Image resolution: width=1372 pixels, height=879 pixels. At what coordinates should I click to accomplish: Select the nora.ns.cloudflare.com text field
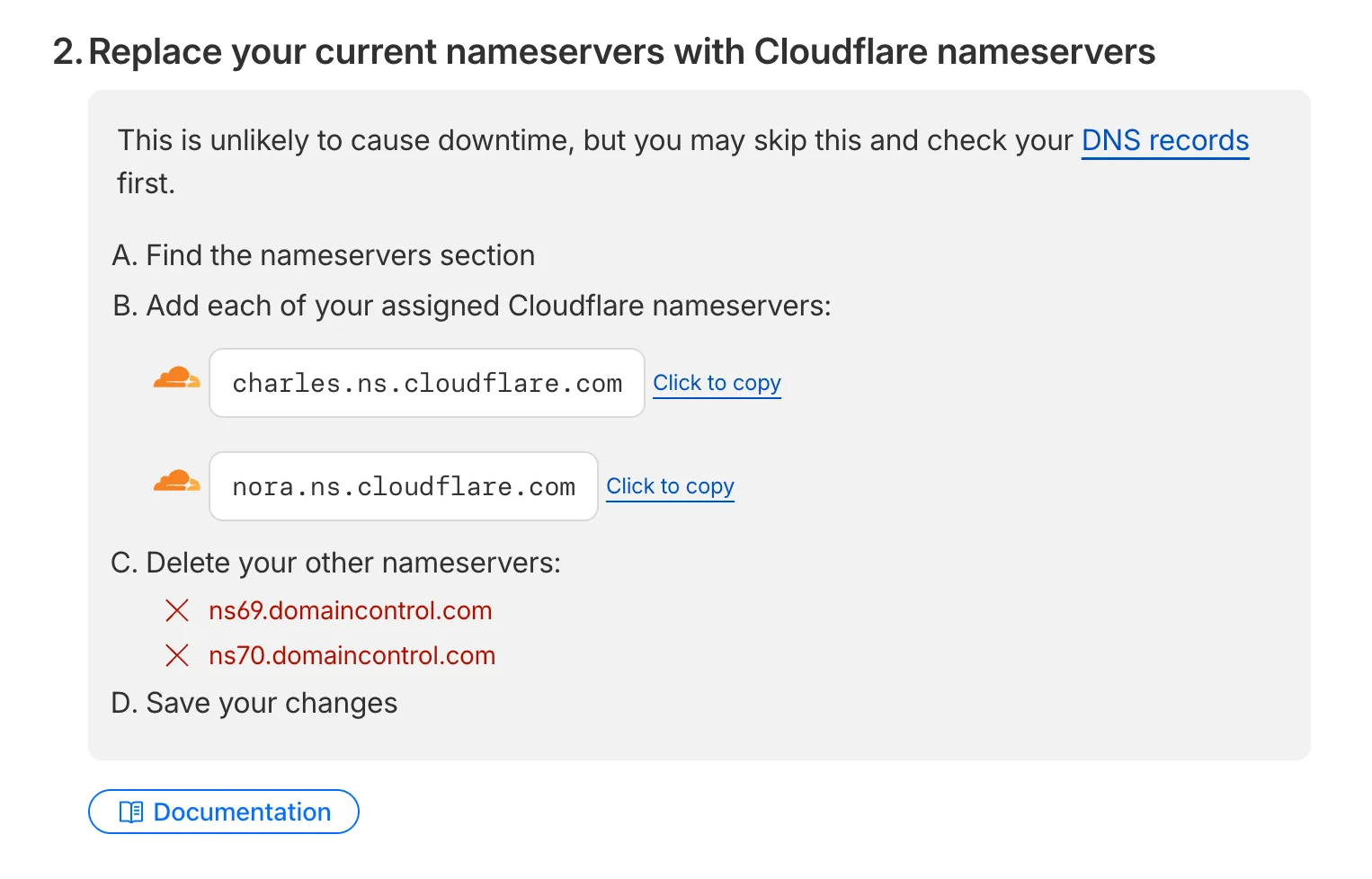coord(403,486)
